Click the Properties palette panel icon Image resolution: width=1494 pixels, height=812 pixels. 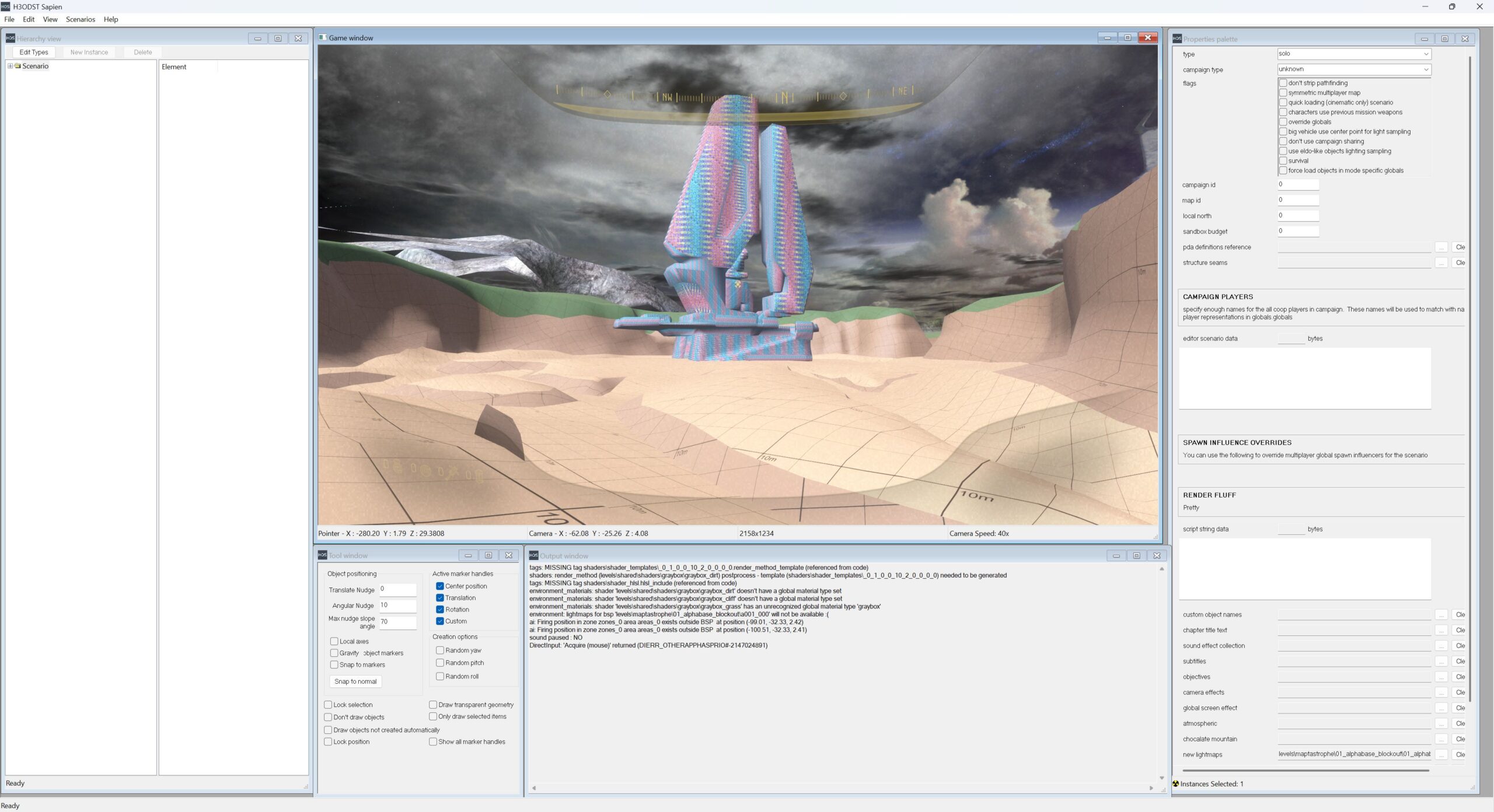pyautogui.click(x=1177, y=39)
